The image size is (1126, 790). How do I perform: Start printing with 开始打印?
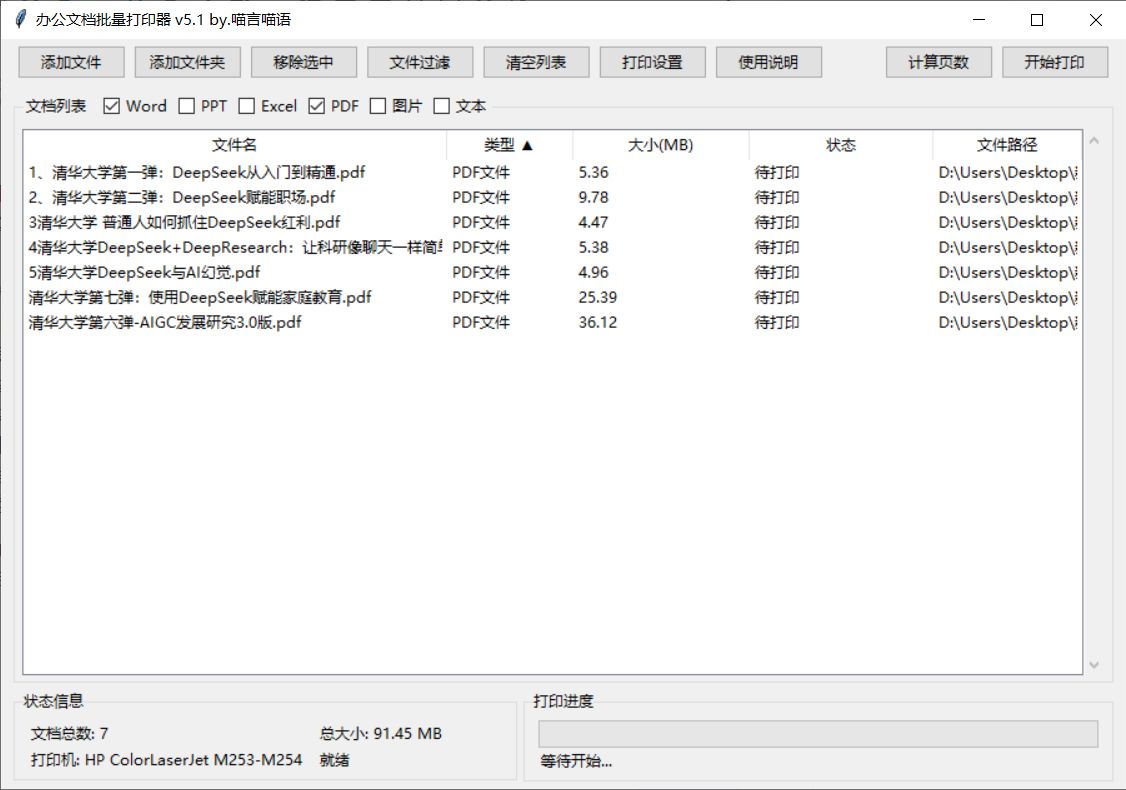(1055, 62)
